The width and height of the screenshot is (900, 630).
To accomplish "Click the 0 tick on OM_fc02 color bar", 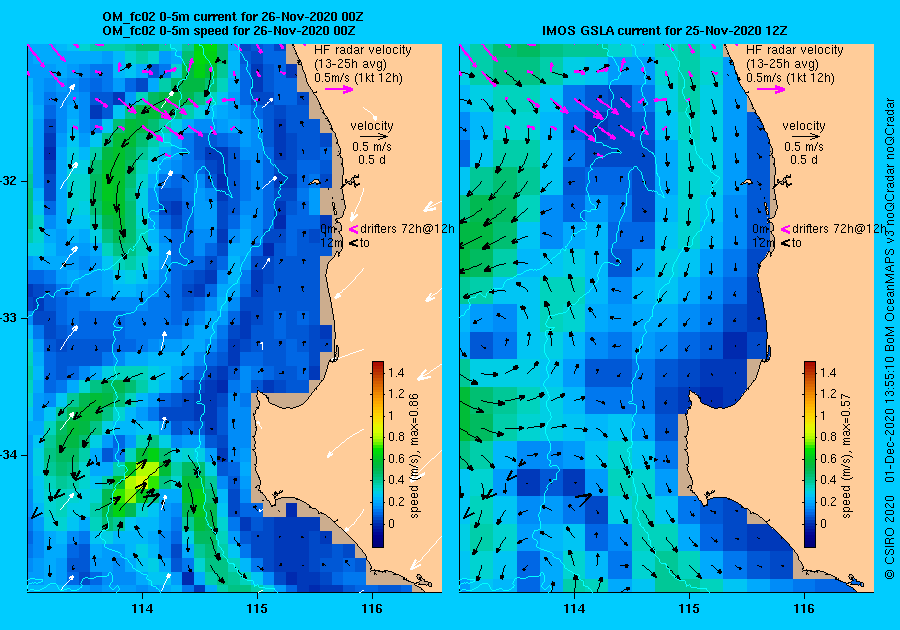I will point(391,523).
